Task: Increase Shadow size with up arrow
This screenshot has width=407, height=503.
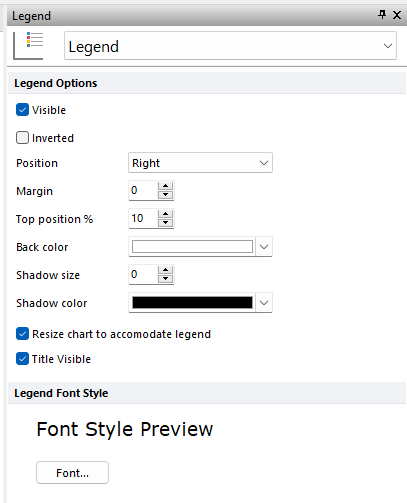Action: (x=165, y=270)
